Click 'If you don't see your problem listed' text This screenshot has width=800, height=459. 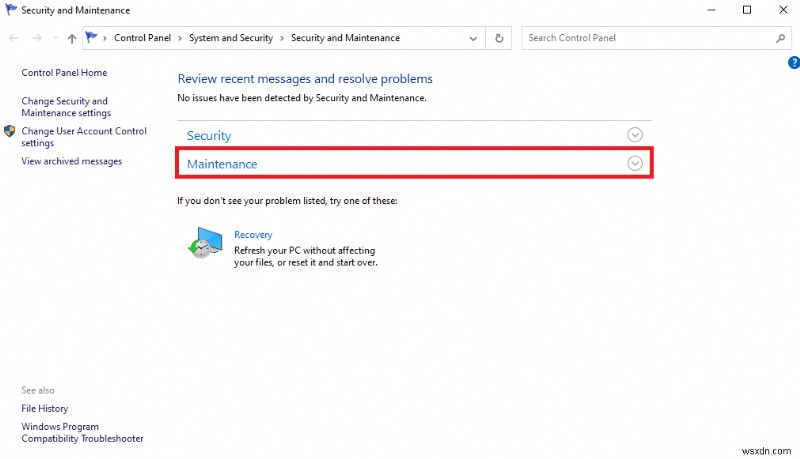[x=287, y=201]
